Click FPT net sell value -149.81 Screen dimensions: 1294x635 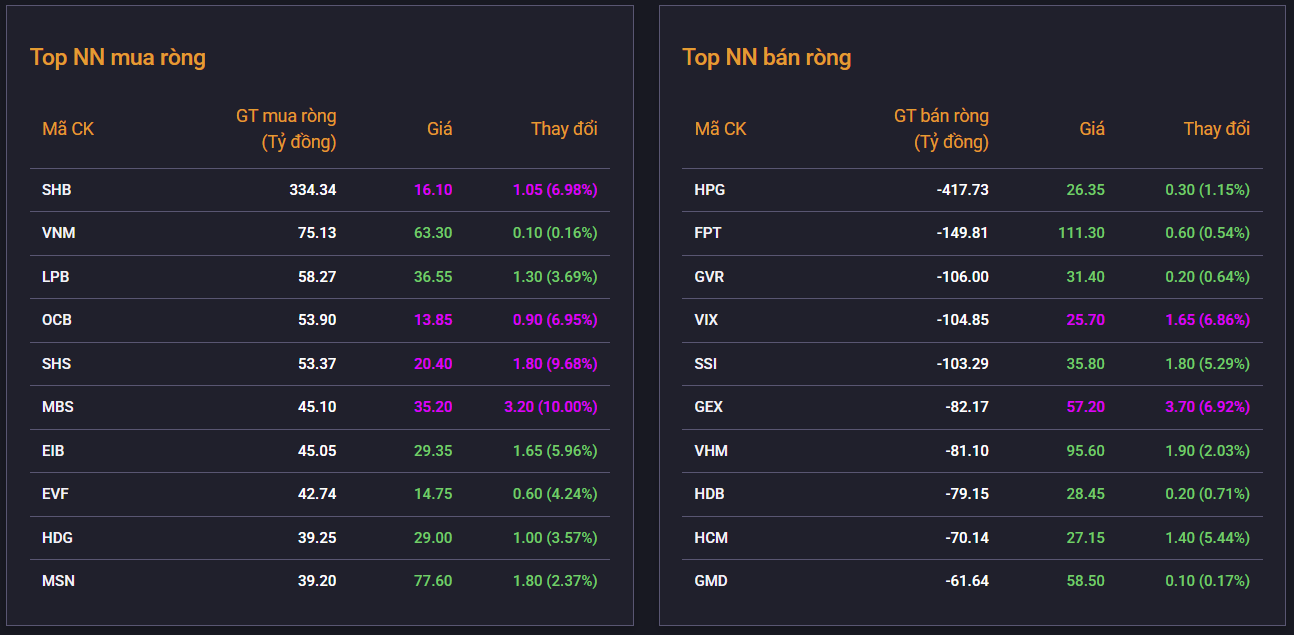[x=963, y=233]
